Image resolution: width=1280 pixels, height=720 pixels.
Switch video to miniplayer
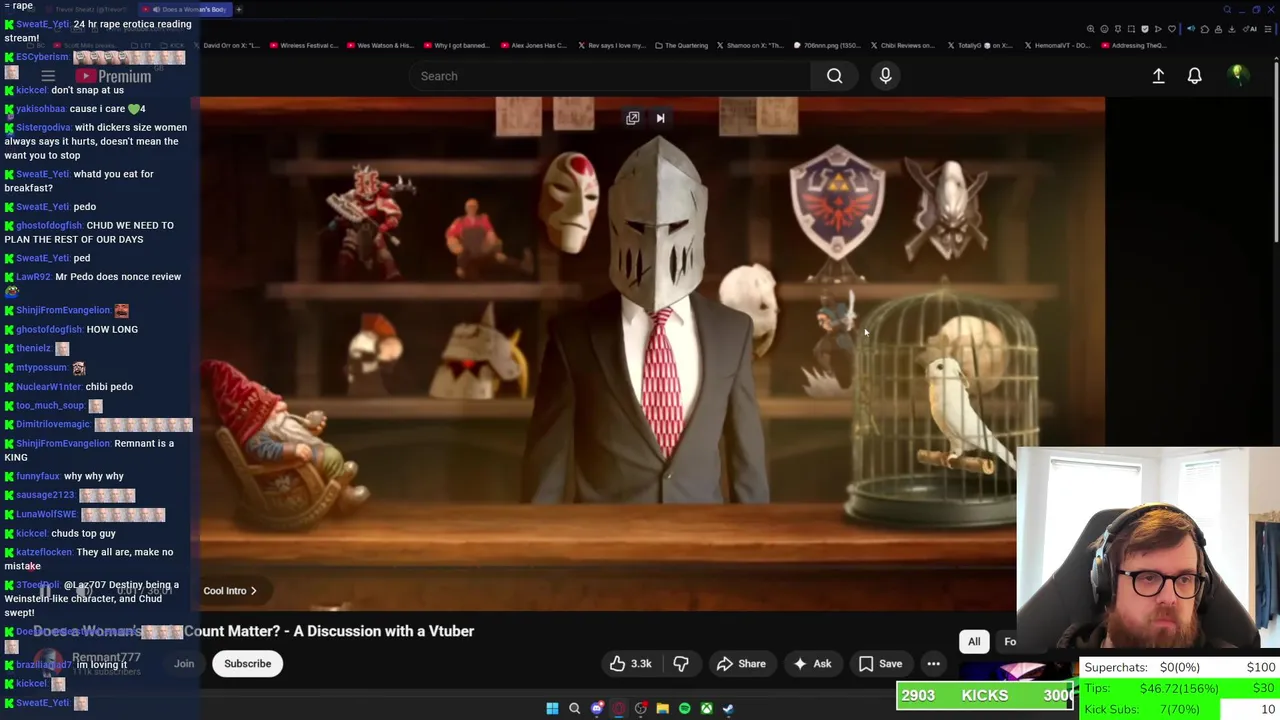[x=632, y=118]
